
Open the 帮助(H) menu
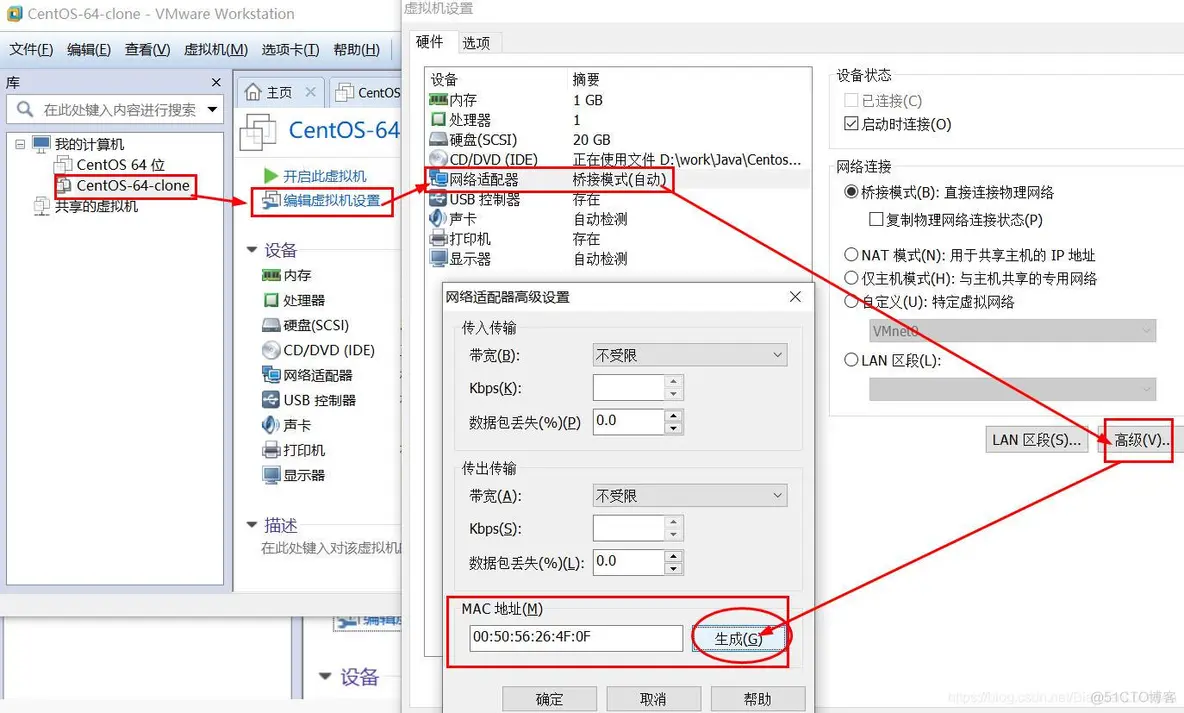coord(356,50)
